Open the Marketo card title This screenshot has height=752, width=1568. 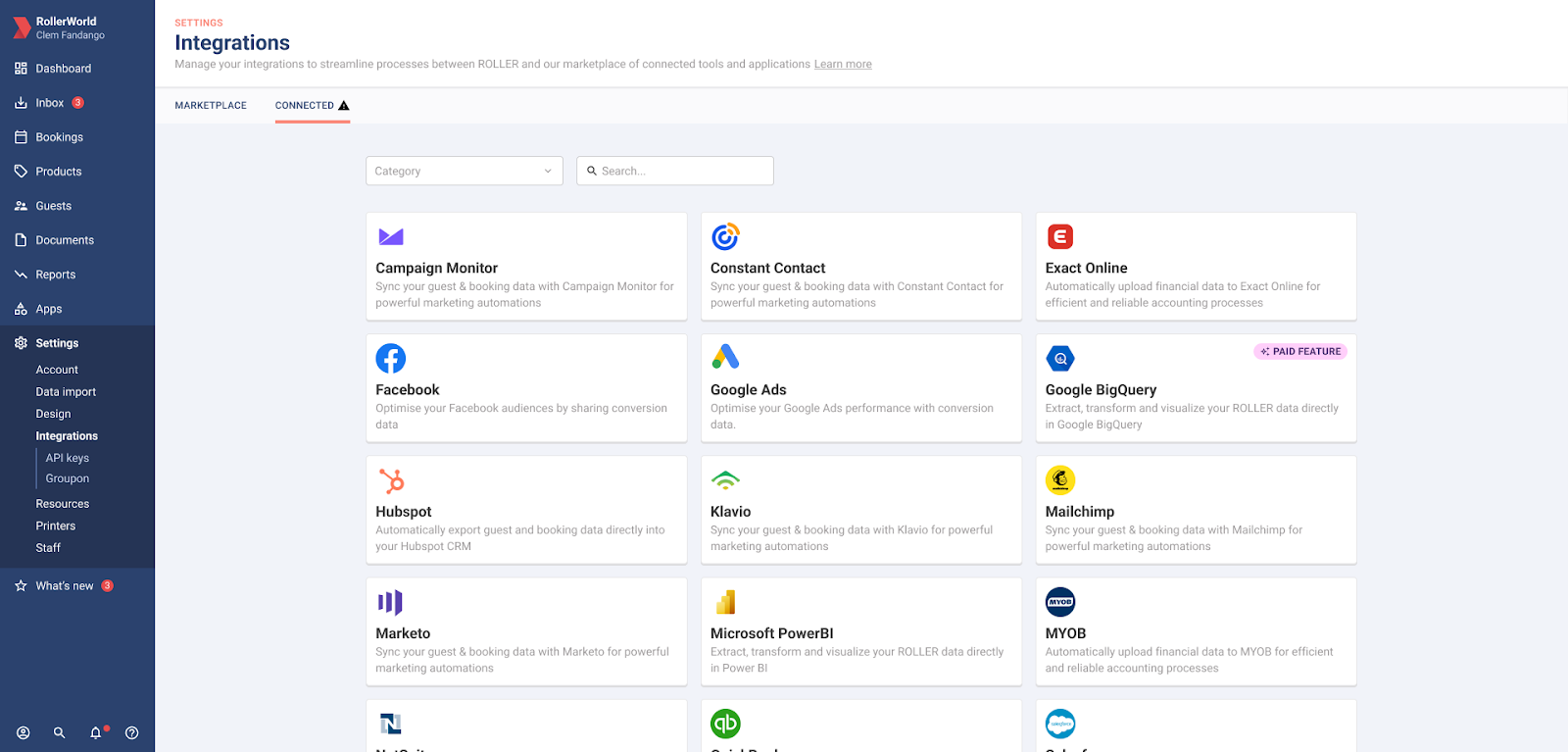[x=403, y=633]
